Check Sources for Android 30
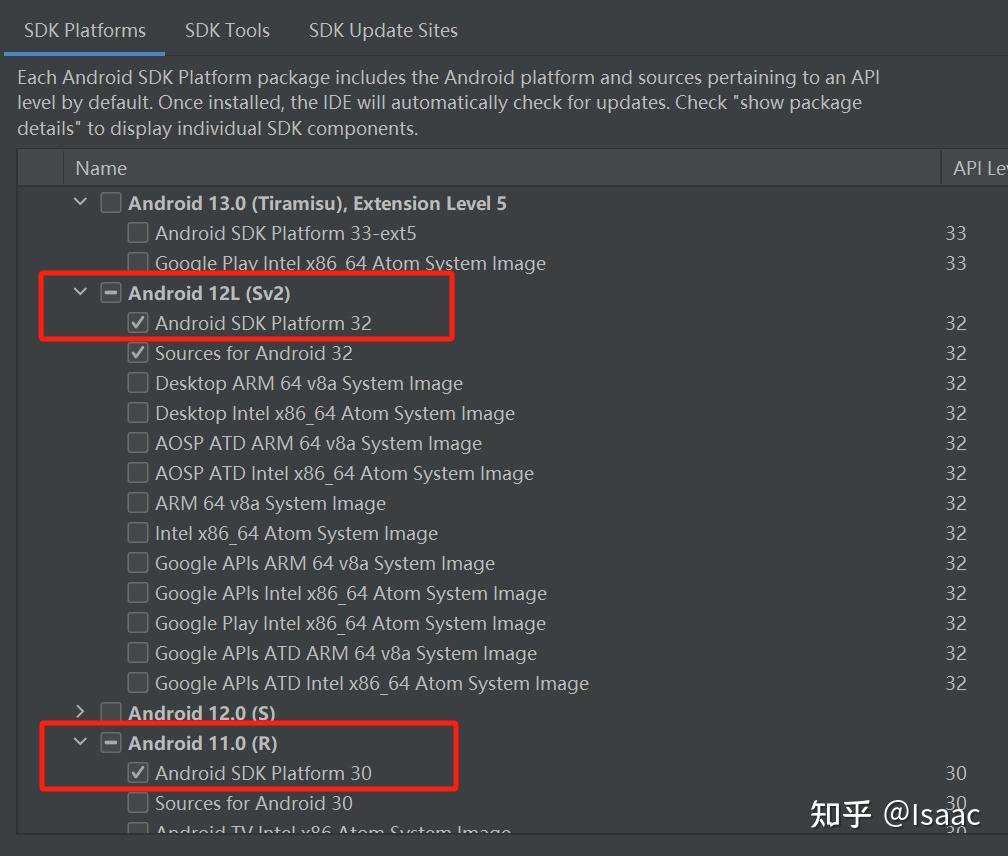Image resolution: width=1008 pixels, height=856 pixels. (x=137, y=802)
